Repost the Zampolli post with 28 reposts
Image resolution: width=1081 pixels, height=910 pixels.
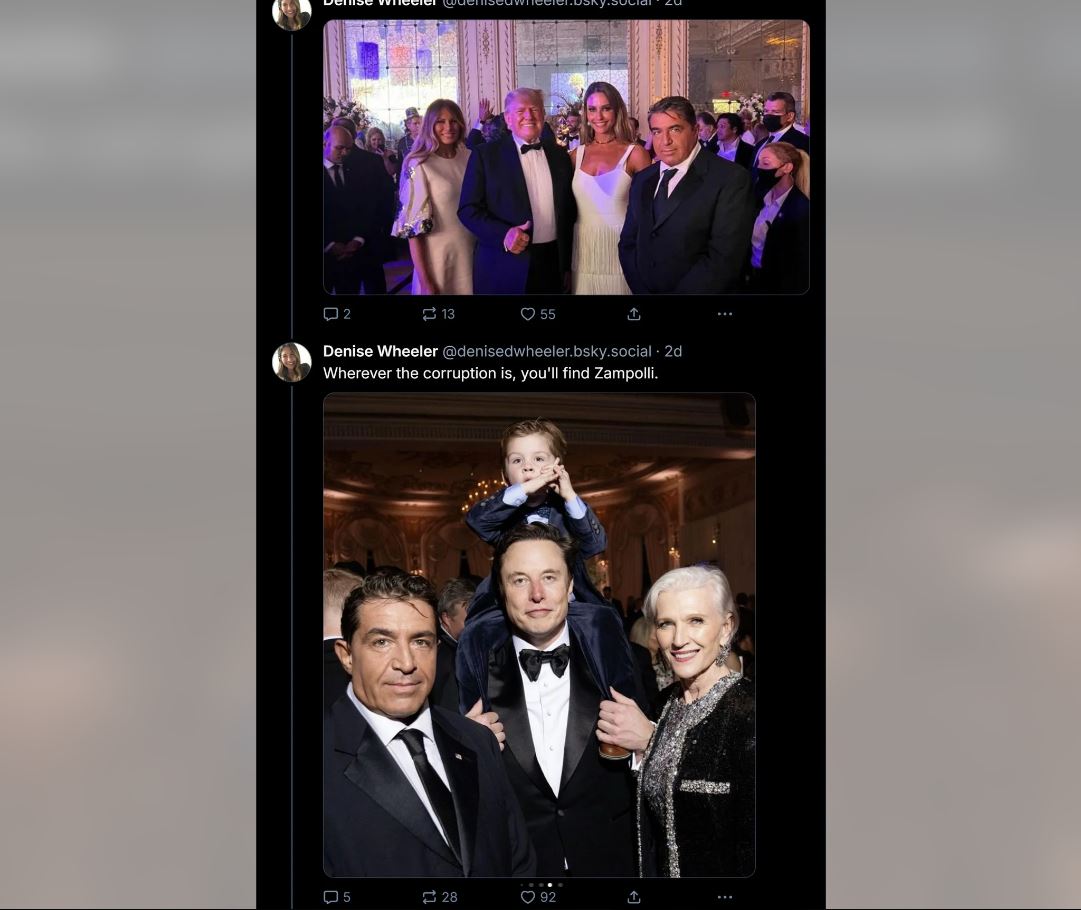[439, 897]
